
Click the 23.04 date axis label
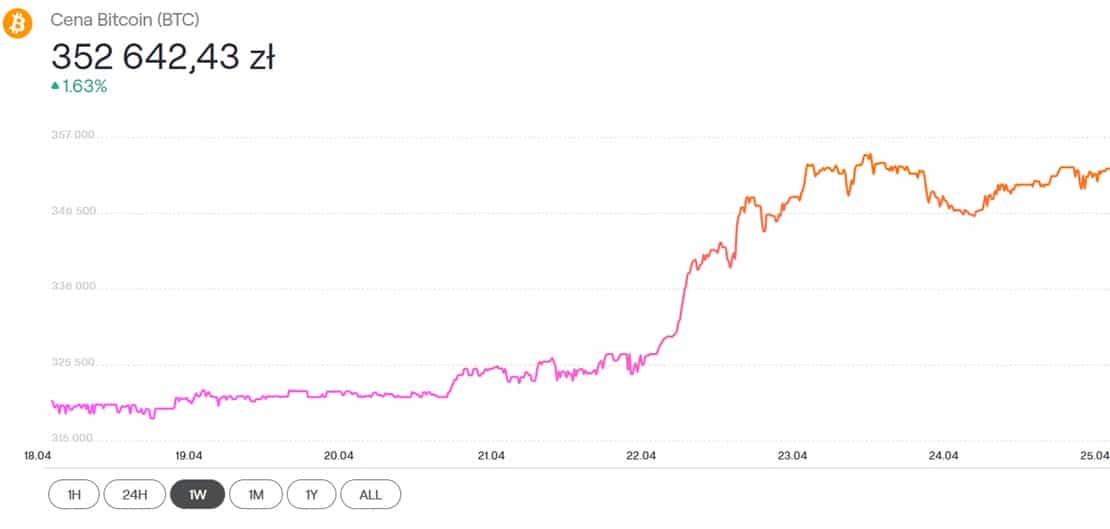[x=793, y=455]
